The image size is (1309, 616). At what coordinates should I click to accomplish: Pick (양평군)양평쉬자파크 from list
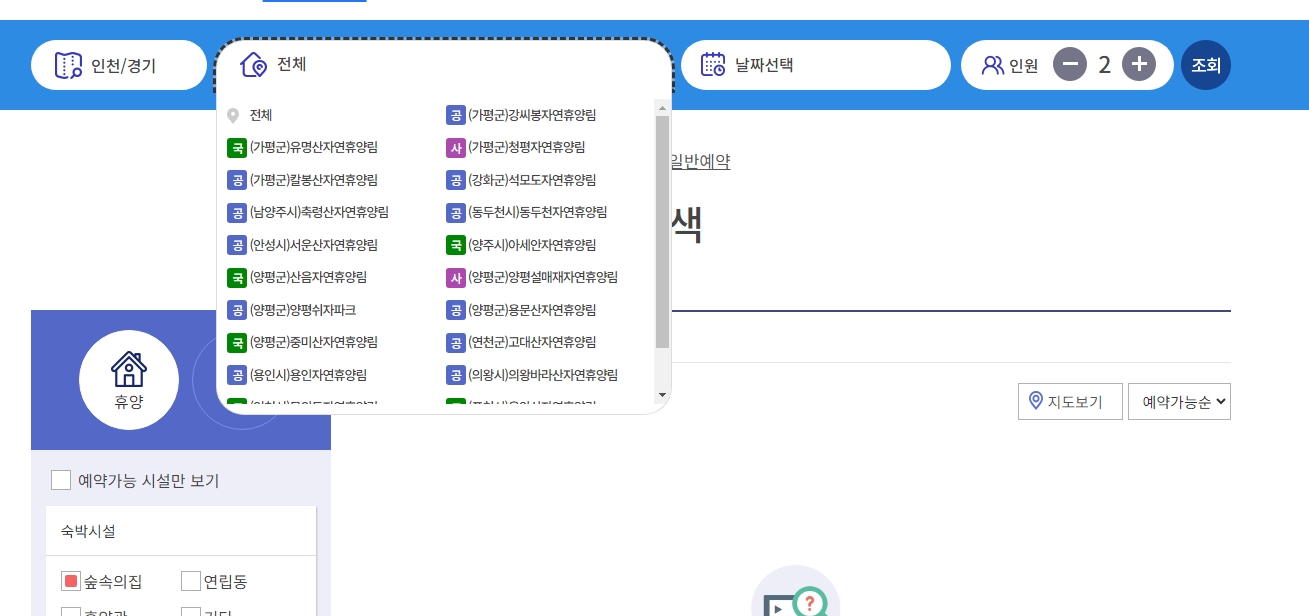click(x=303, y=310)
